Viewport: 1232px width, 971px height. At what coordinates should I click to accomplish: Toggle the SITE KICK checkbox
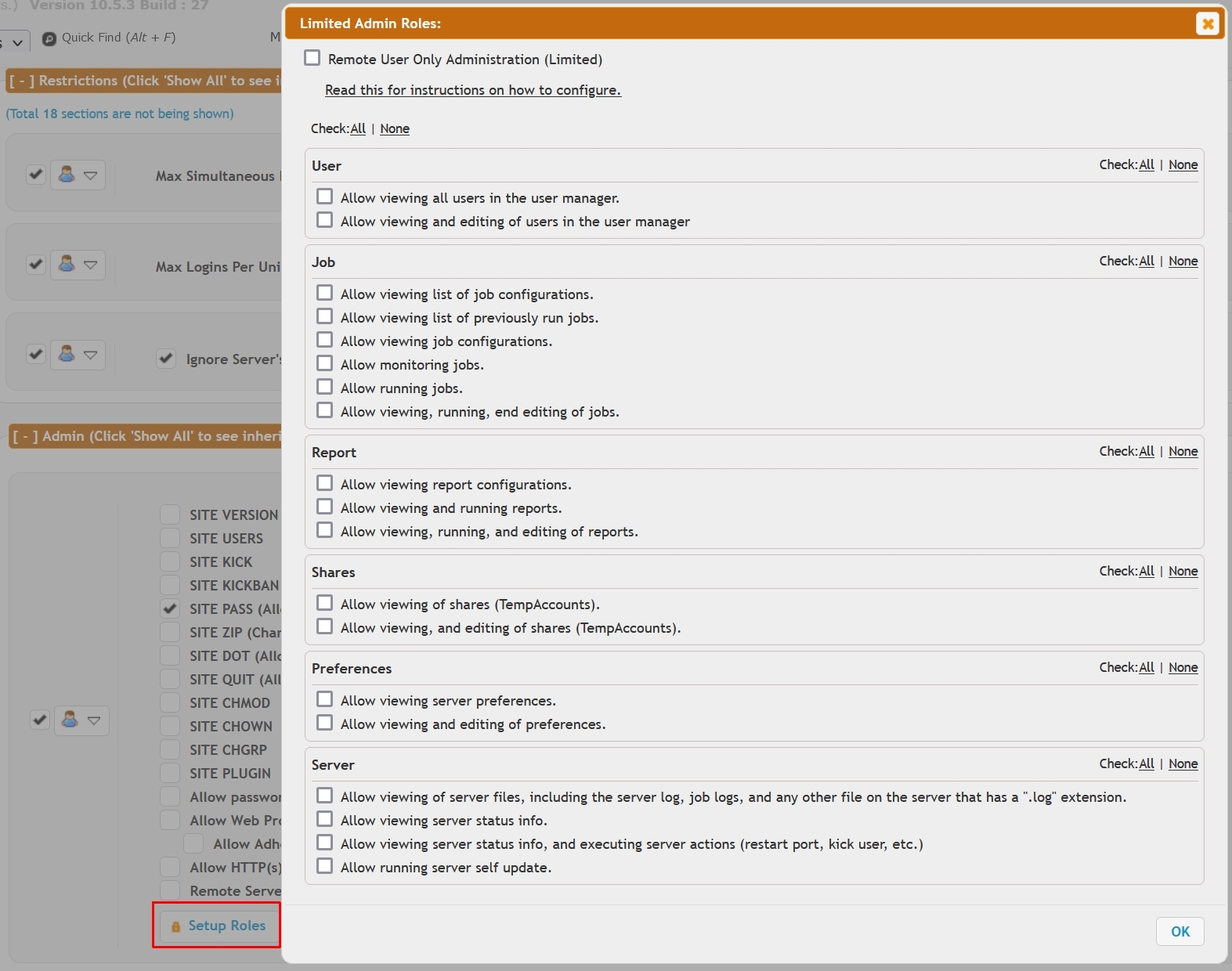click(170, 561)
